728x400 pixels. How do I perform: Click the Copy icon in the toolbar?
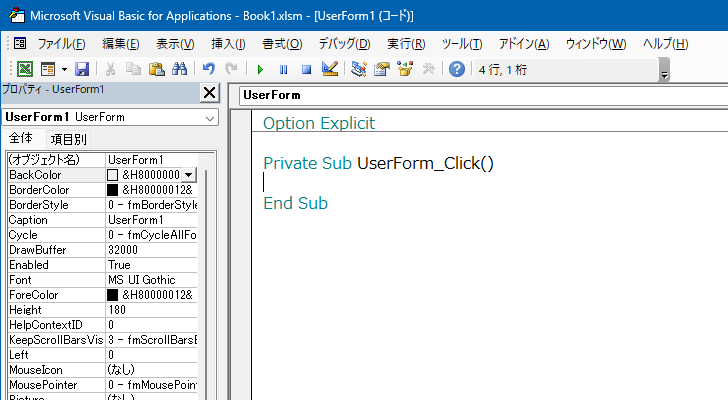133,70
